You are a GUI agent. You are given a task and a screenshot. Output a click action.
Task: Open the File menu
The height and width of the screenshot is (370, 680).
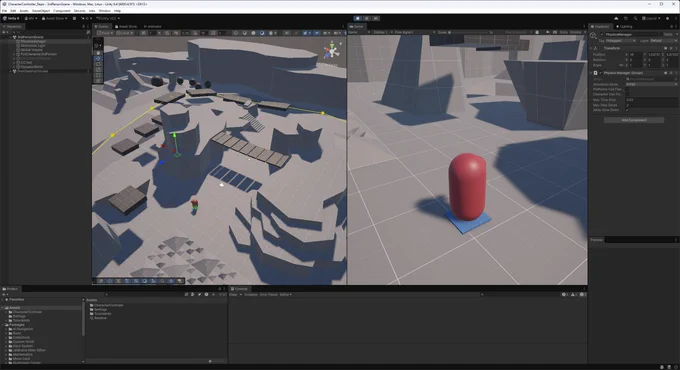click(4, 10)
